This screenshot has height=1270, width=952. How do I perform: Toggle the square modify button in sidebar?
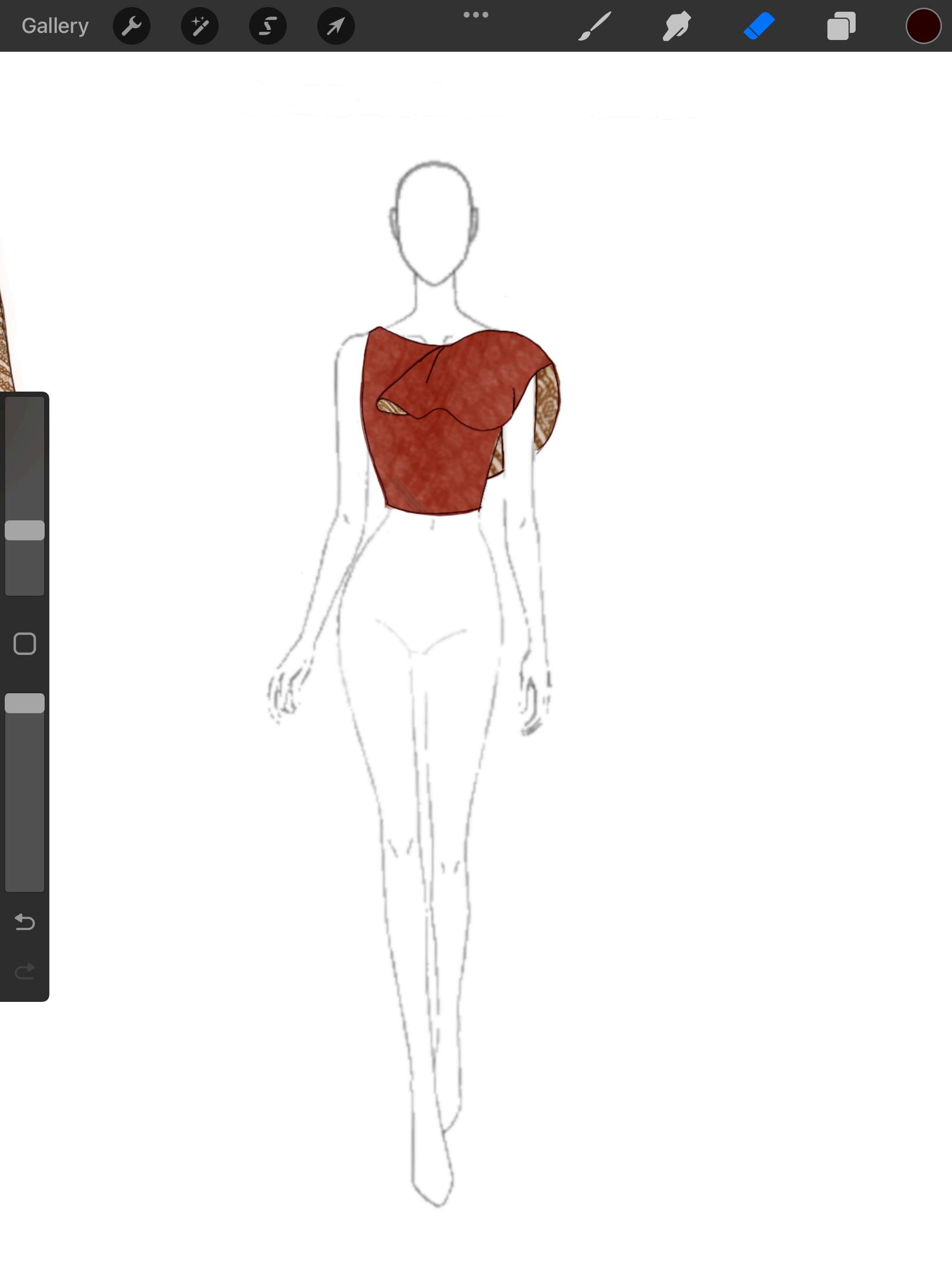25,644
